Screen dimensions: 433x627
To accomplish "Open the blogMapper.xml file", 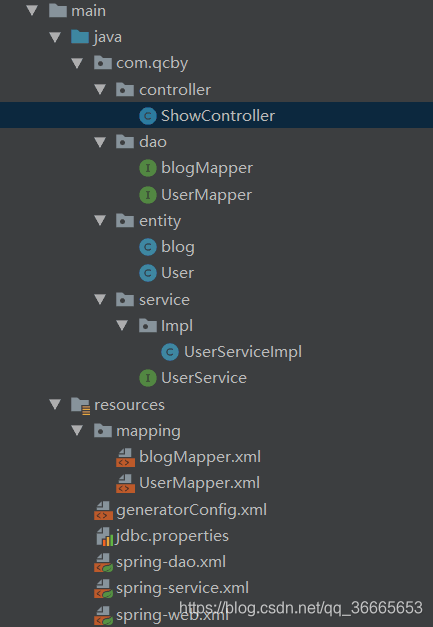I will tap(200, 457).
